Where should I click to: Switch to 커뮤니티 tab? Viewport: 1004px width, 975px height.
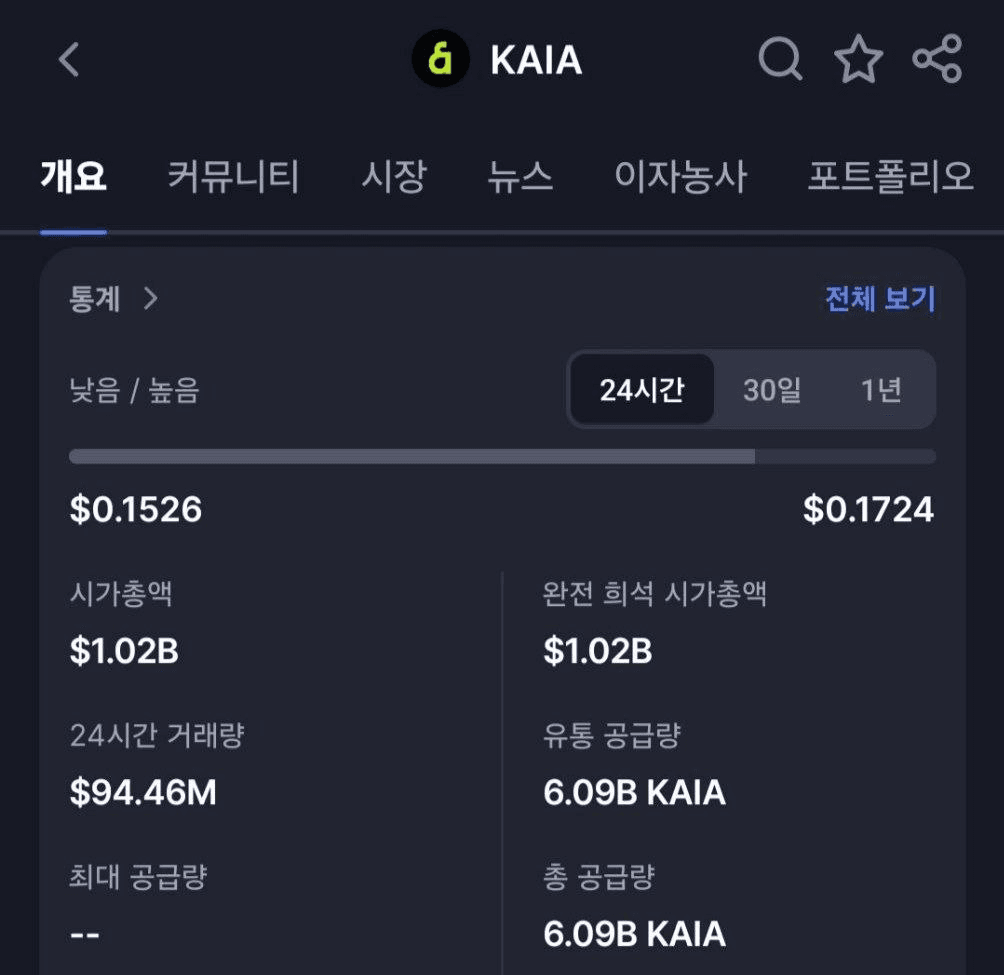[234, 176]
